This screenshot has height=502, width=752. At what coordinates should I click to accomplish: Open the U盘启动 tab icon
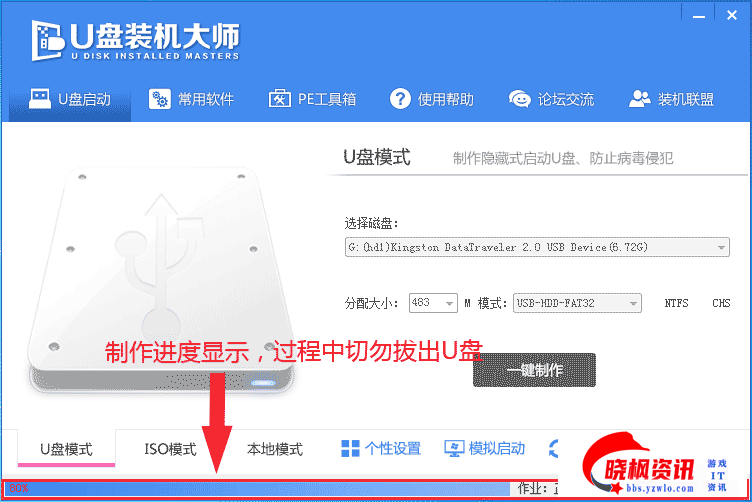click(39, 99)
